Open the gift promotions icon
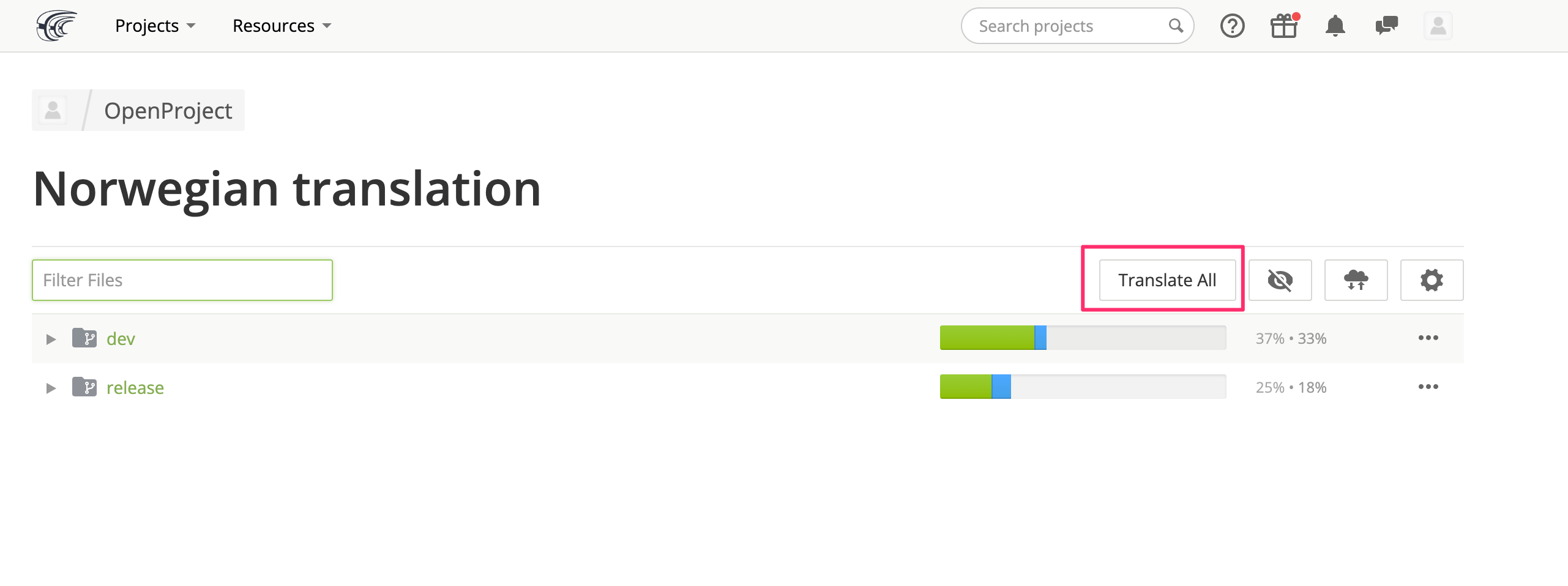The image size is (1568, 586). tap(1283, 26)
